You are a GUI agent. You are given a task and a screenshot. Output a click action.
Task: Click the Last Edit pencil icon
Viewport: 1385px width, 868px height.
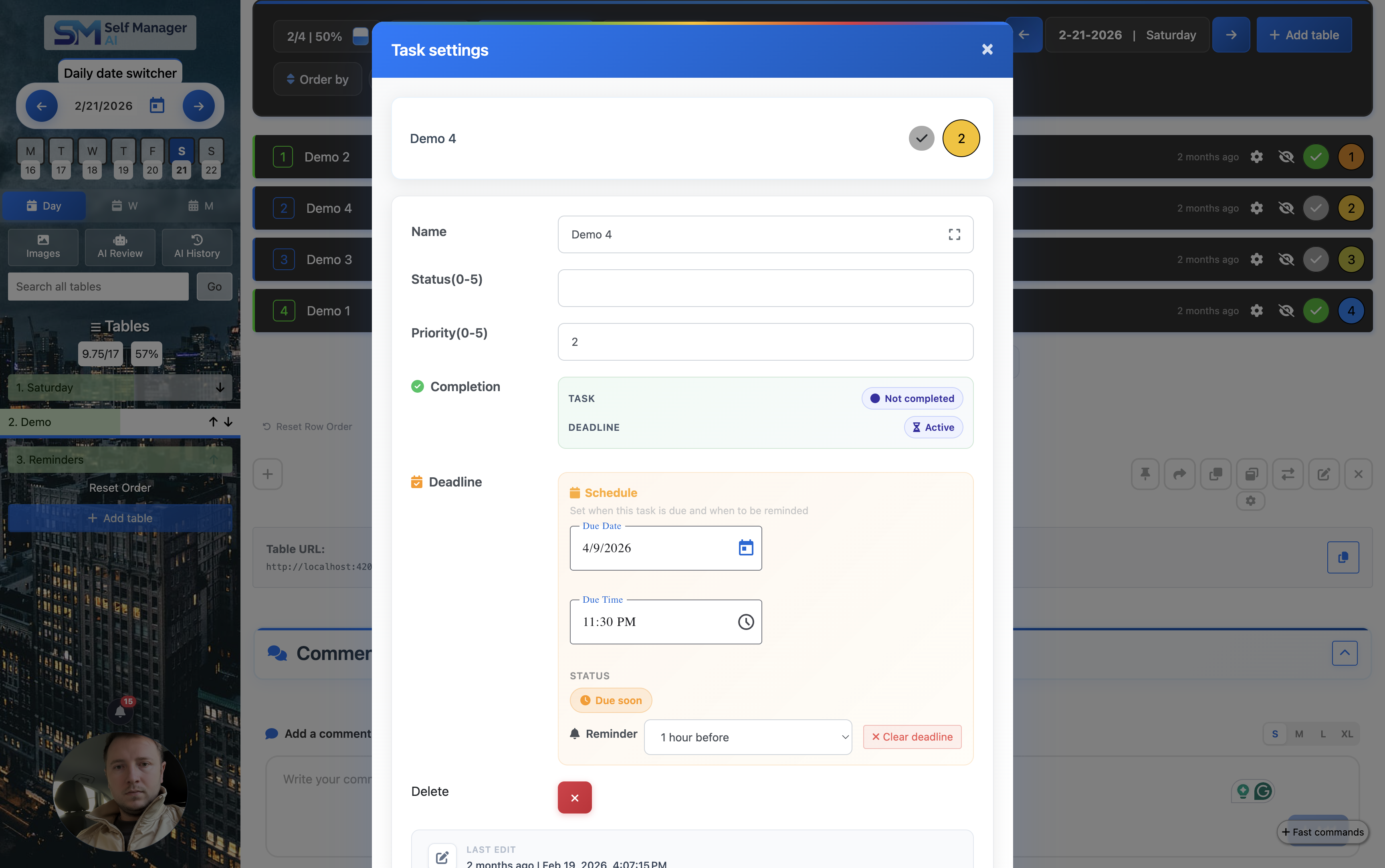pos(442,857)
